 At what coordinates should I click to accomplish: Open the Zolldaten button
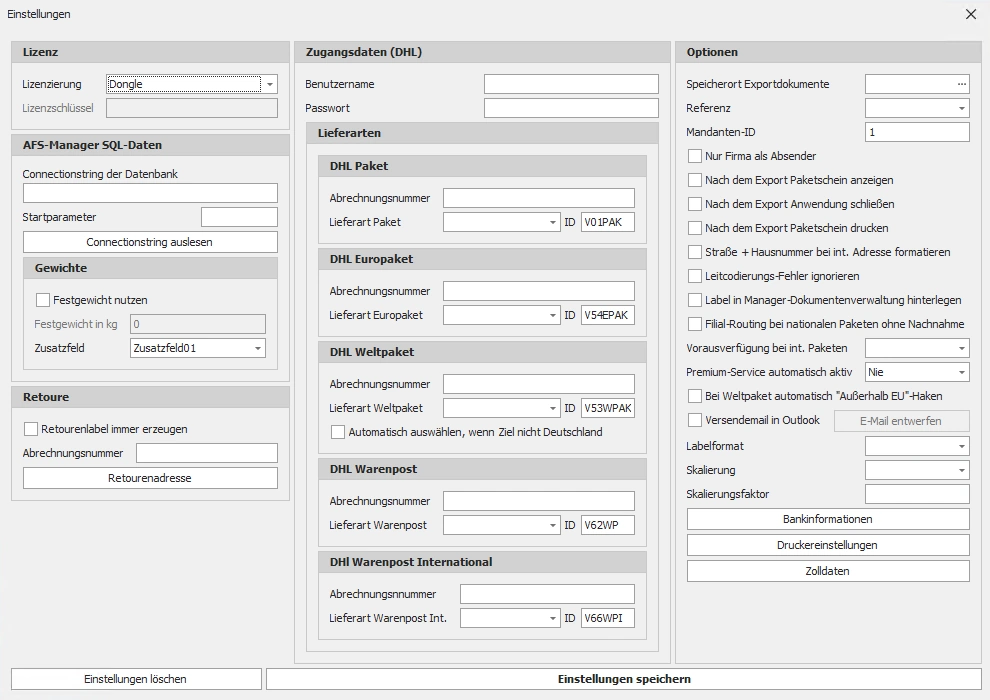[828, 571]
